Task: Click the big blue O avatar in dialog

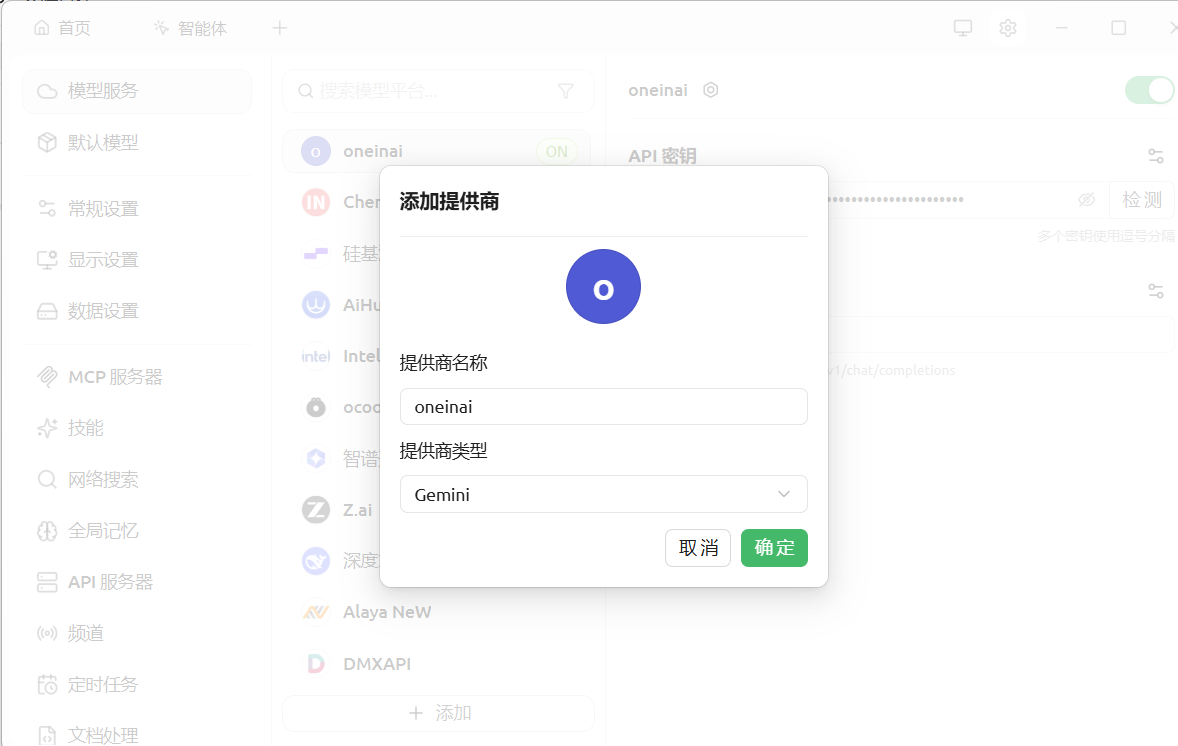Action: (603, 287)
